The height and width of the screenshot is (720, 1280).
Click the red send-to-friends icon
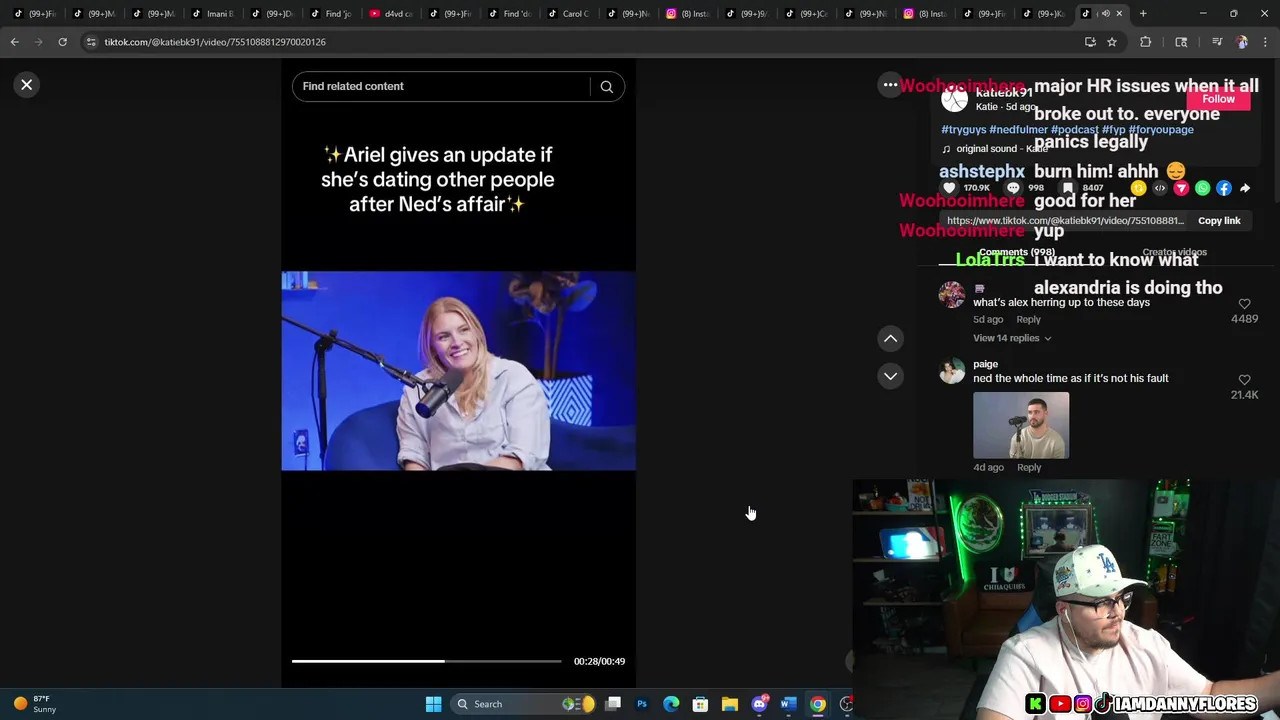(1181, 188)
